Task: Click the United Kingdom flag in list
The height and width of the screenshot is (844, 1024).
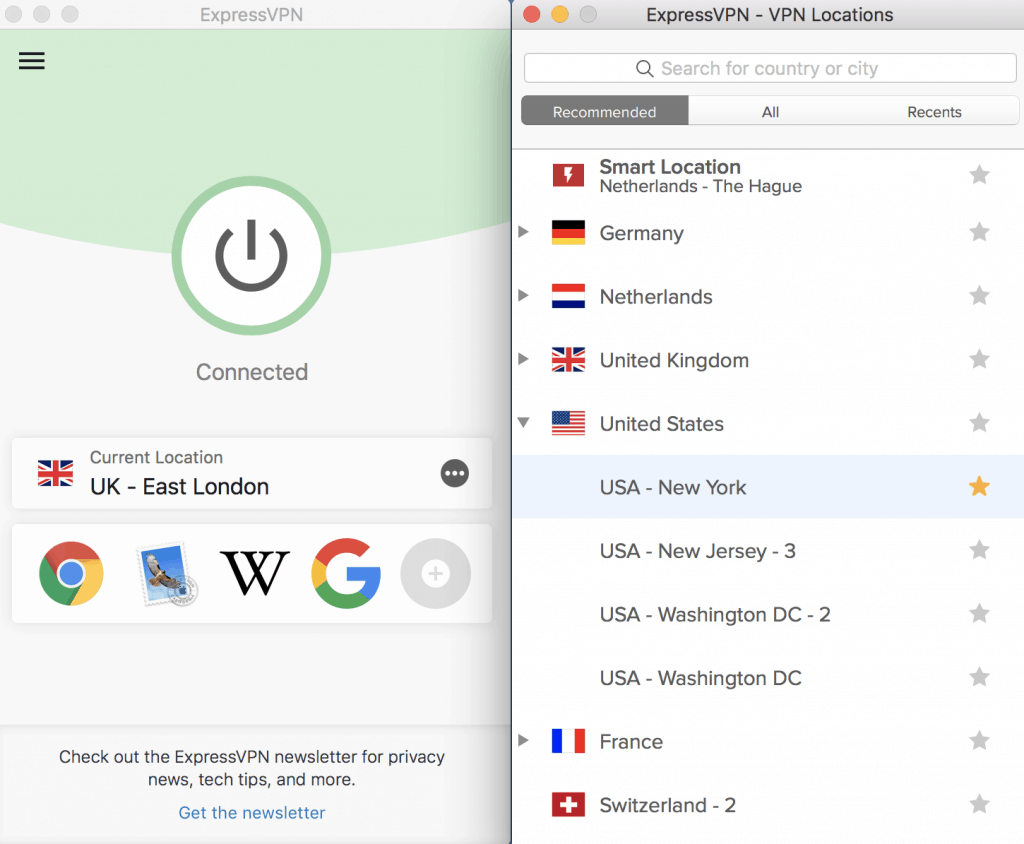Action: pos(568,359)
